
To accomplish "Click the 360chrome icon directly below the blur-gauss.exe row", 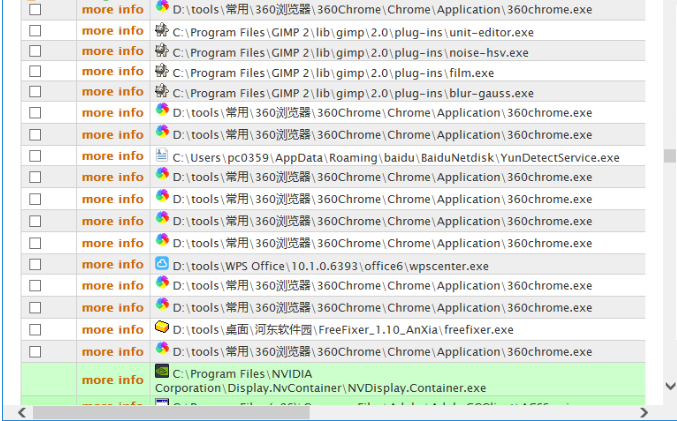I will coord(162,110).
